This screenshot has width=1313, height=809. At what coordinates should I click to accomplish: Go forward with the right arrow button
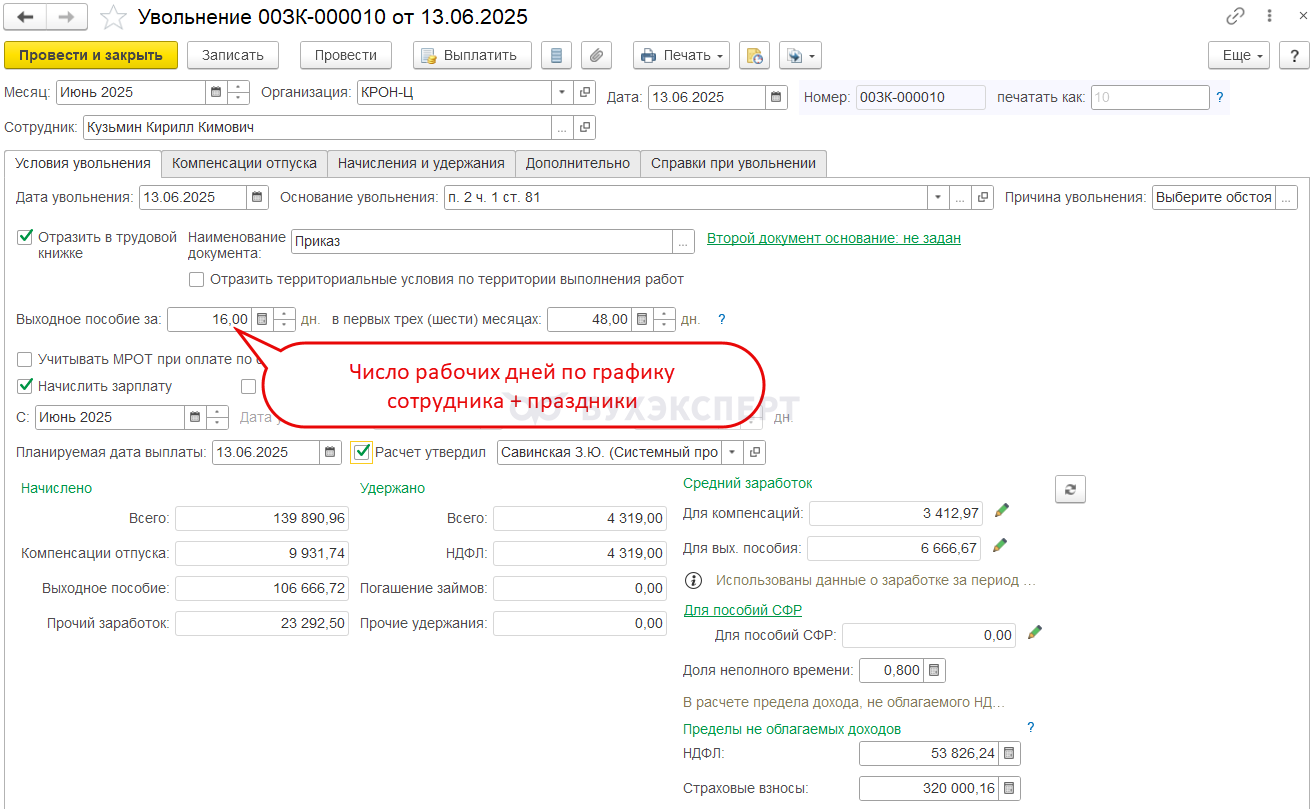click(67, 17)
